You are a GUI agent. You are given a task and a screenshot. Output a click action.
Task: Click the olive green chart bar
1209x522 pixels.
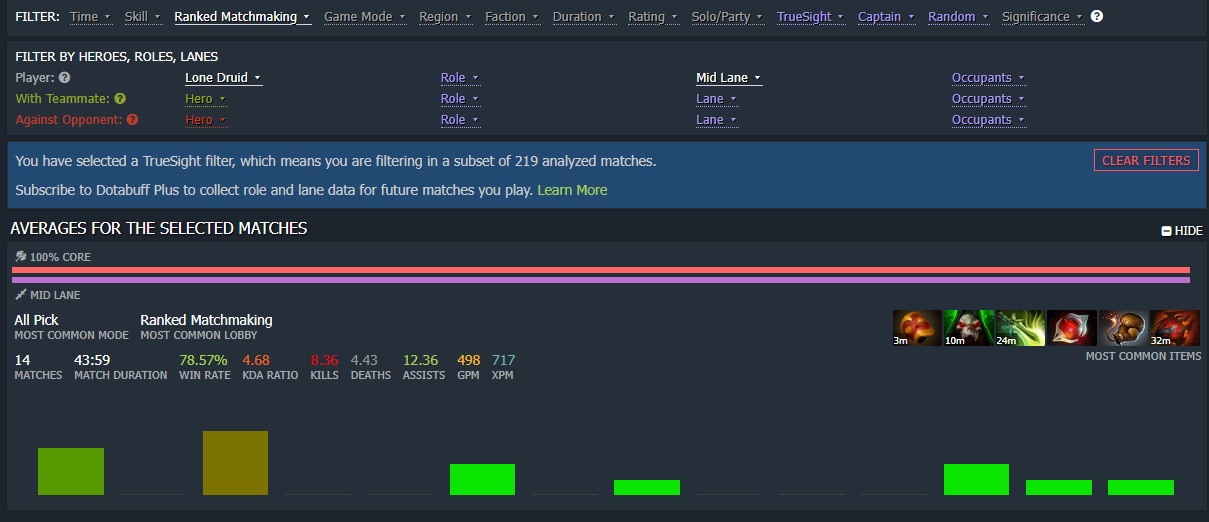coord(71,471)
